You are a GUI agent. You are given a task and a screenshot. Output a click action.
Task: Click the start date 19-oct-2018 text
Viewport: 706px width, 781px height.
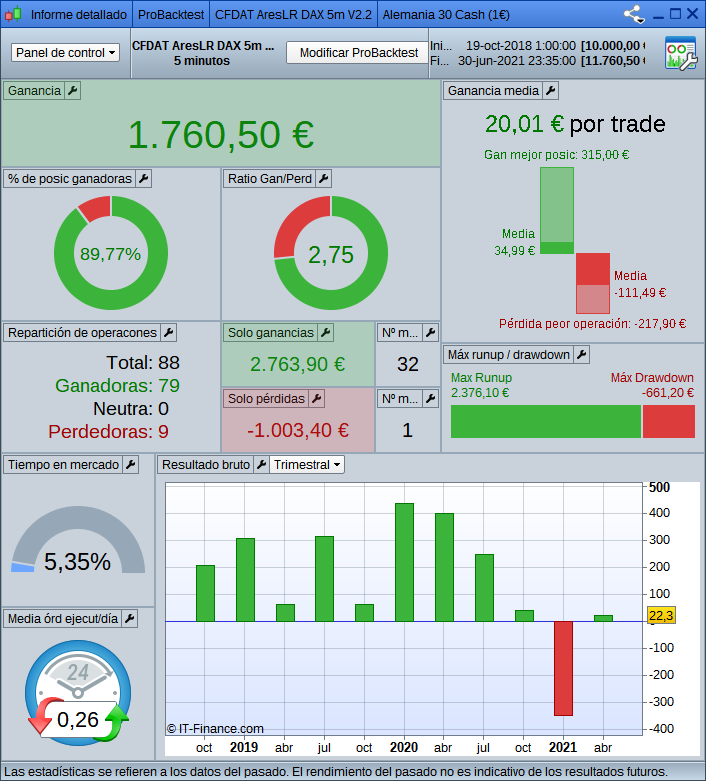(x=521, y=46)
